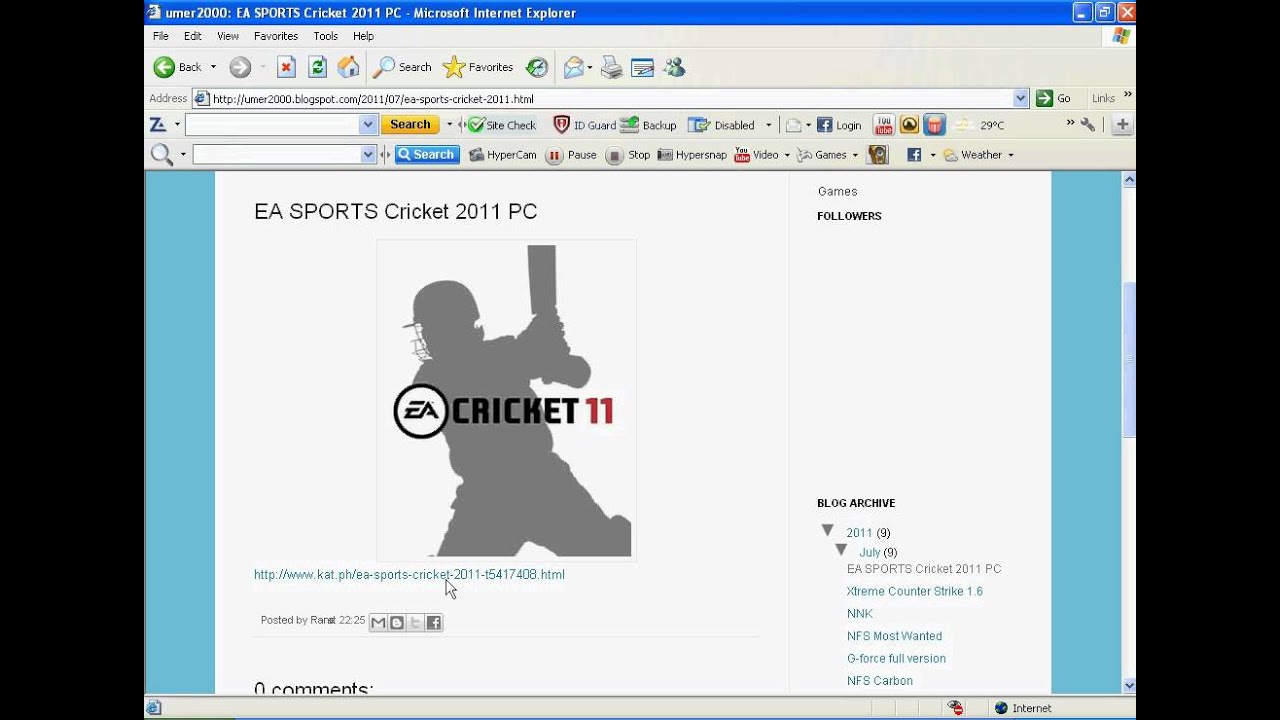The height and width of the screenshot is (720, 1280).
Task: Collapse the 2011 archive tree
Action: (828, 531)
